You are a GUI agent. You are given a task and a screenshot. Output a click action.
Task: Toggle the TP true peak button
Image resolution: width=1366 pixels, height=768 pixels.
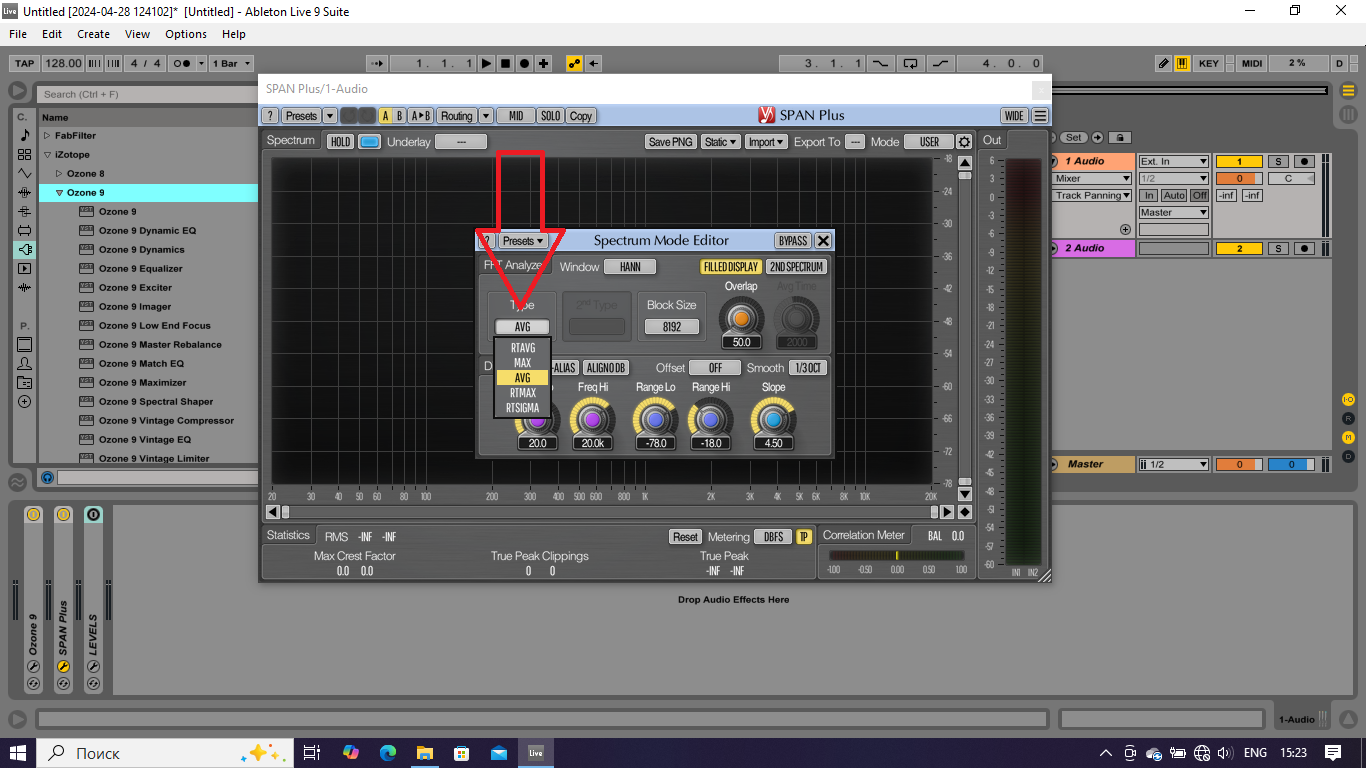click(804, 537)
